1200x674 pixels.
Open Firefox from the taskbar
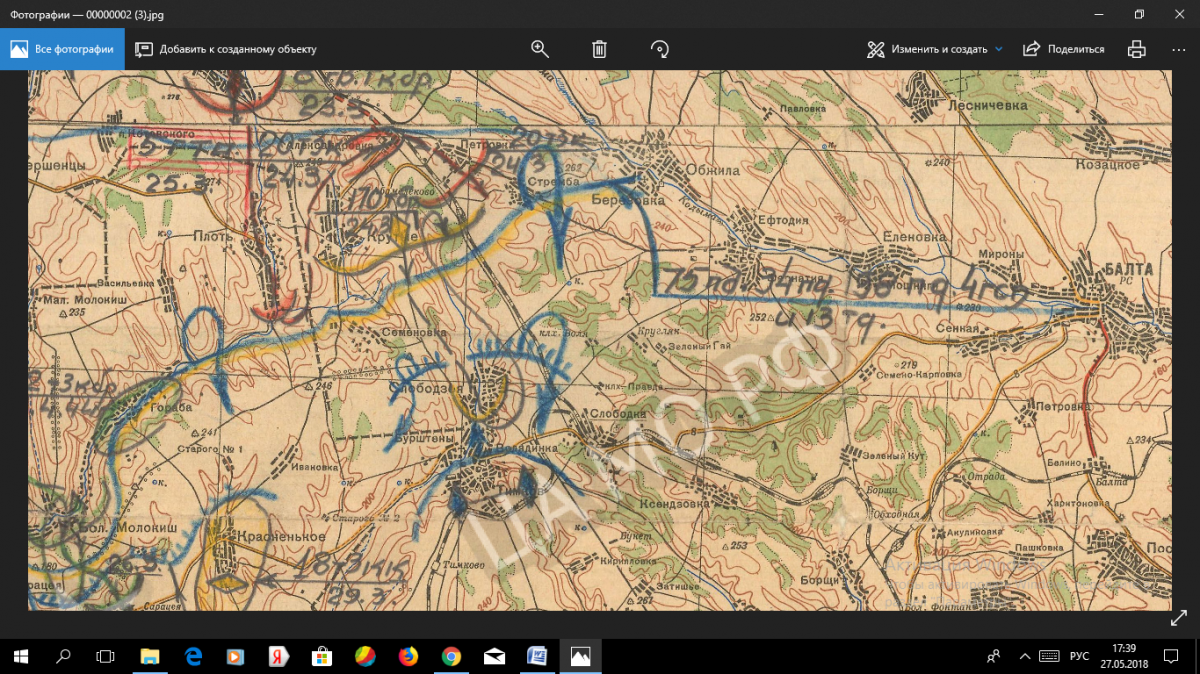point(408,657)
